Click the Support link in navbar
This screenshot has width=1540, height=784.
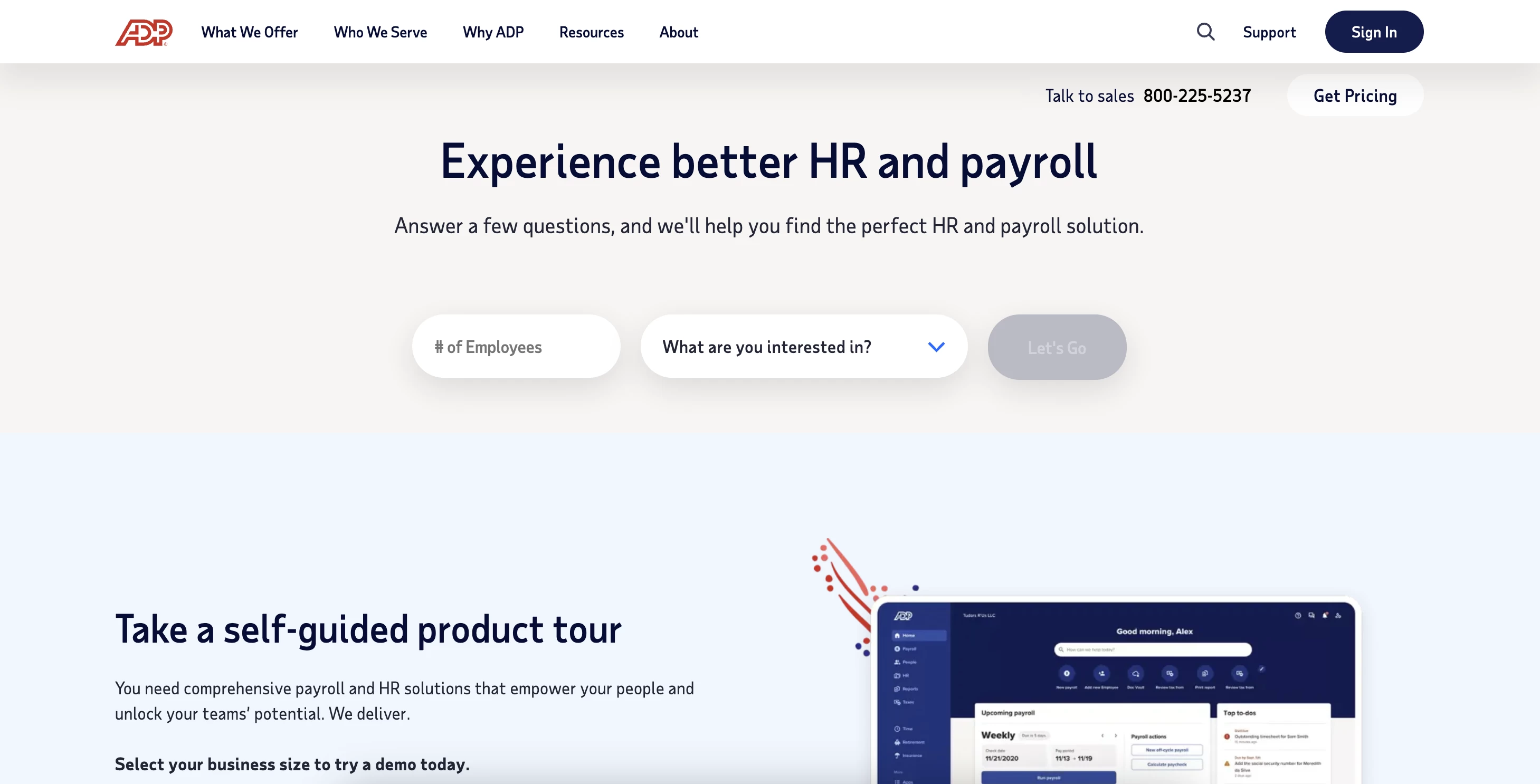[1270, 31]
